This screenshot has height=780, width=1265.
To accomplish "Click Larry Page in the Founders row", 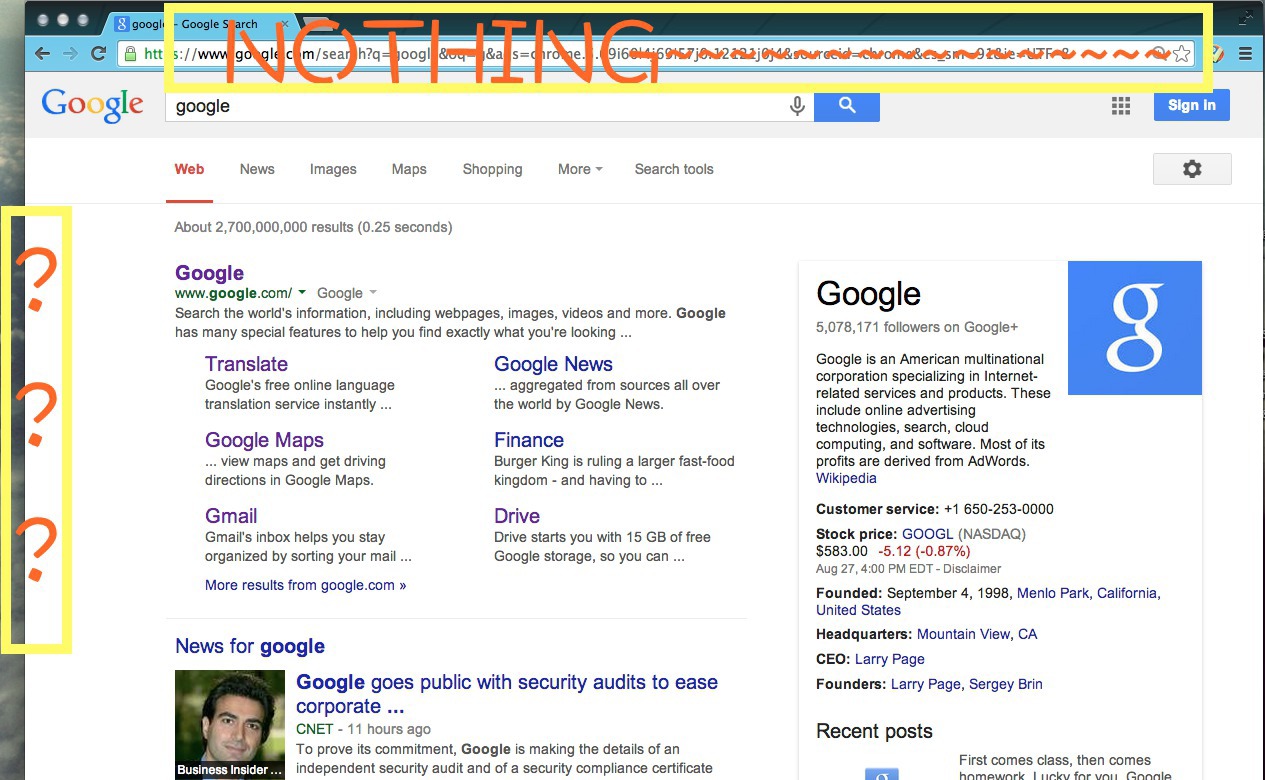I will (926, 684).
